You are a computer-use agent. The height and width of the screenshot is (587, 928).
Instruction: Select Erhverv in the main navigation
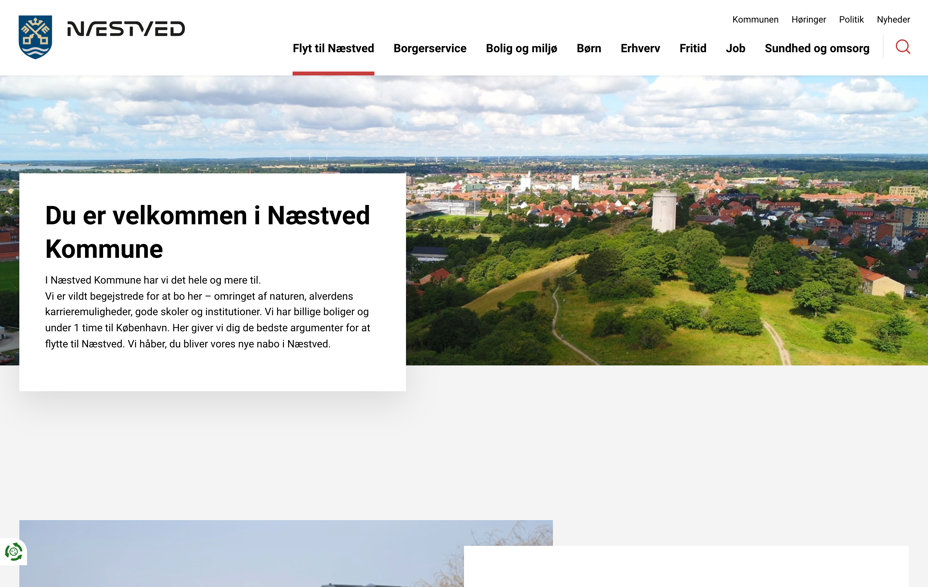pyautogui.click(x=640, y=48)
